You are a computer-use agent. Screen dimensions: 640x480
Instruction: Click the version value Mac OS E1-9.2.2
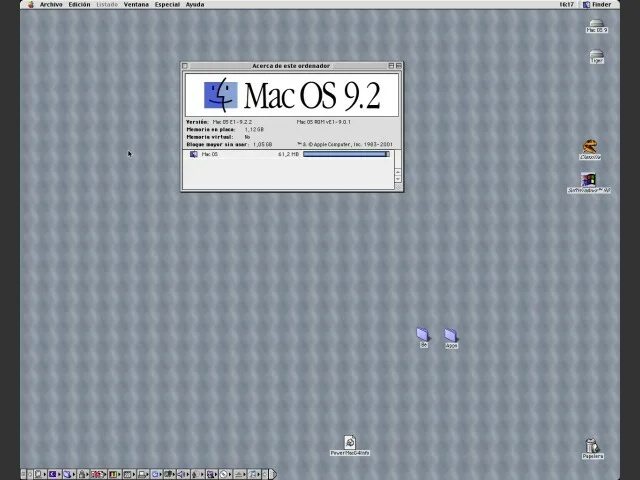point(232,122)
